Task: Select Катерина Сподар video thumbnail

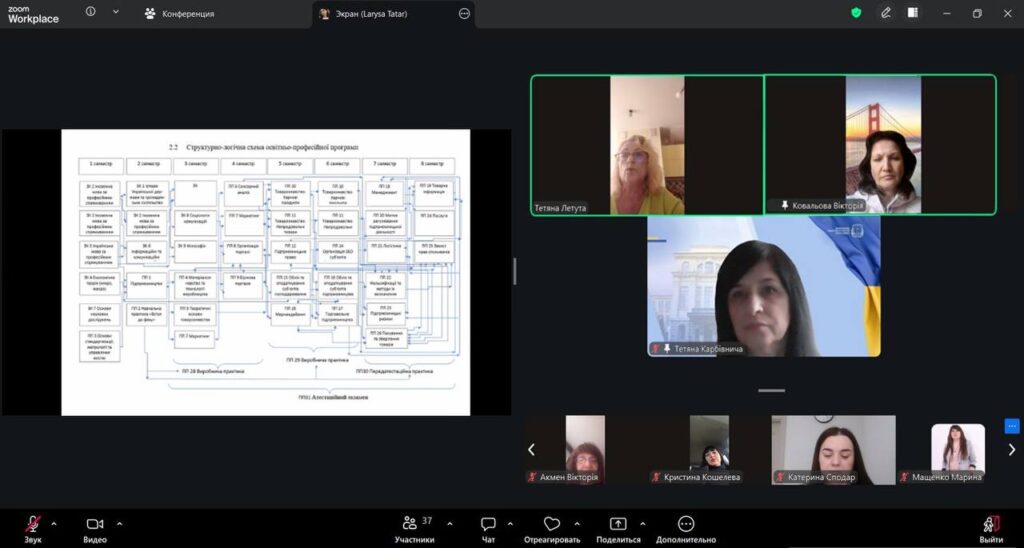Action: (833, 450)
